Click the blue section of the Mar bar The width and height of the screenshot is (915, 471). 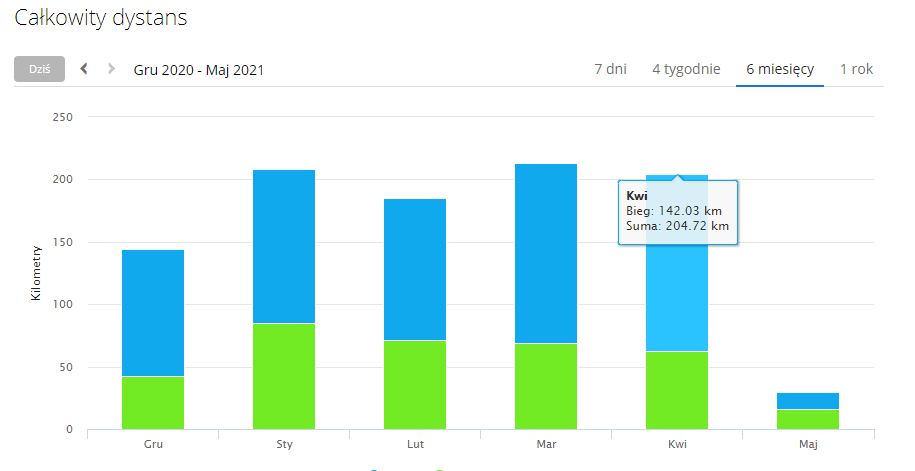(546, 253)
